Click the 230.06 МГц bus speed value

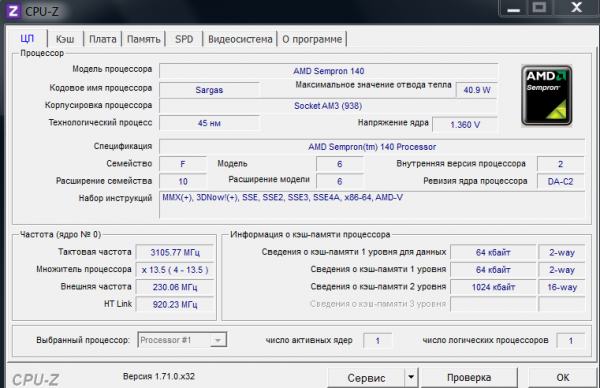pos(175,287)
